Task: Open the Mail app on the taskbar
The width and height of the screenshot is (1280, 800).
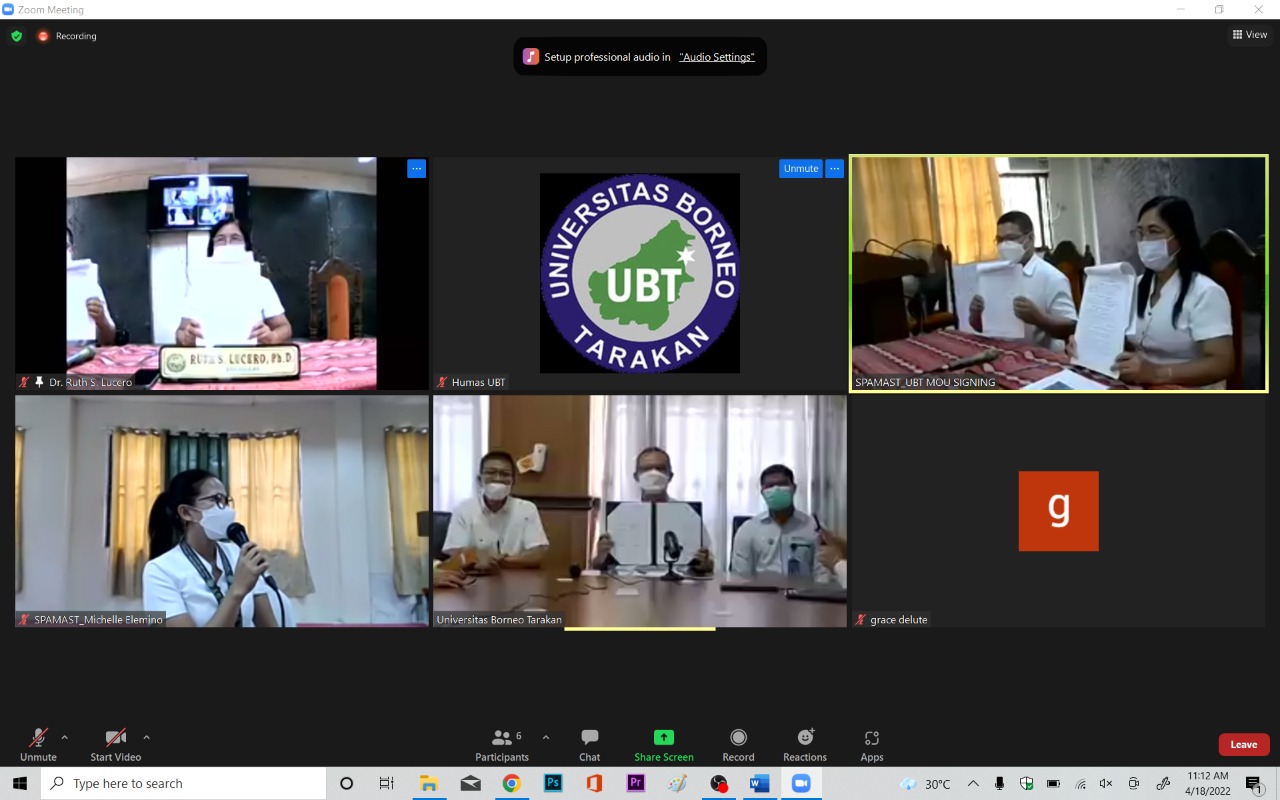Action: point(470,784)
